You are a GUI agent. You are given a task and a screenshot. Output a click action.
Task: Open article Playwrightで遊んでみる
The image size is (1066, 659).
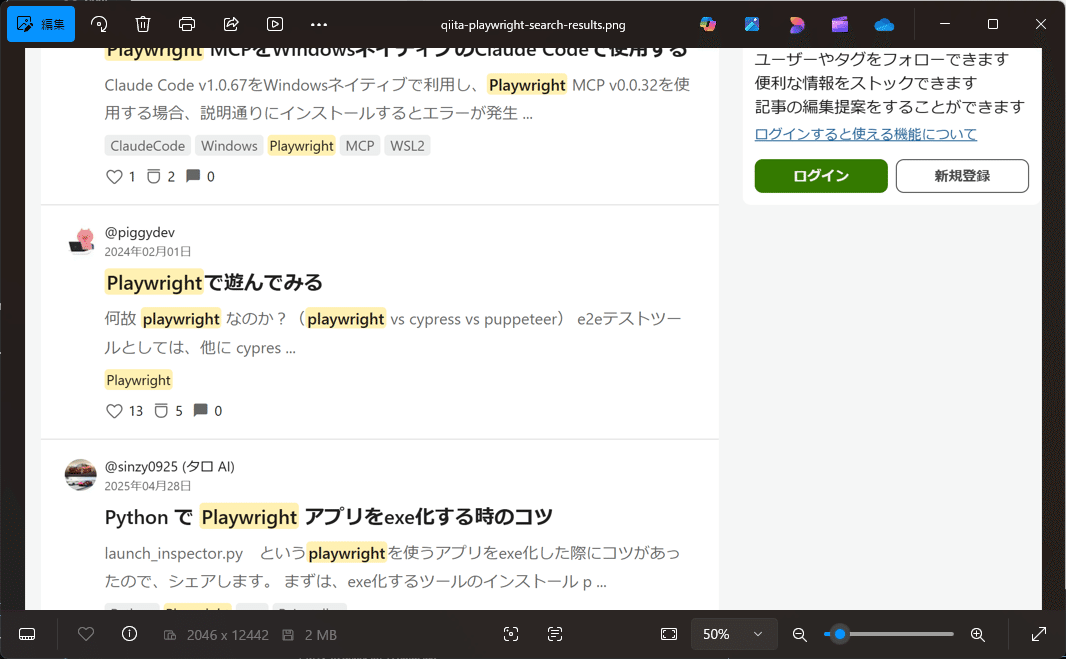(214, 282)
